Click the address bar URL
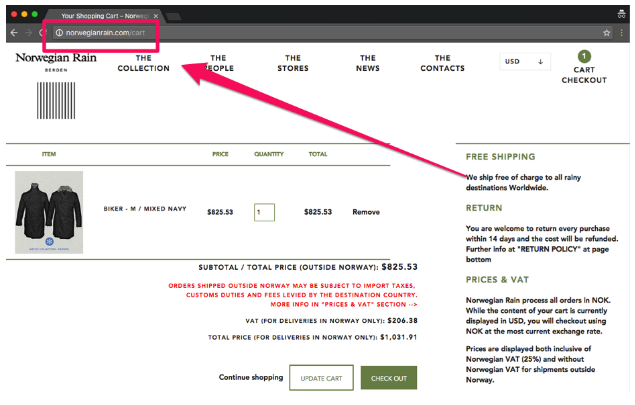This screenshot has height=405, width=635. (x=105, y=33)
